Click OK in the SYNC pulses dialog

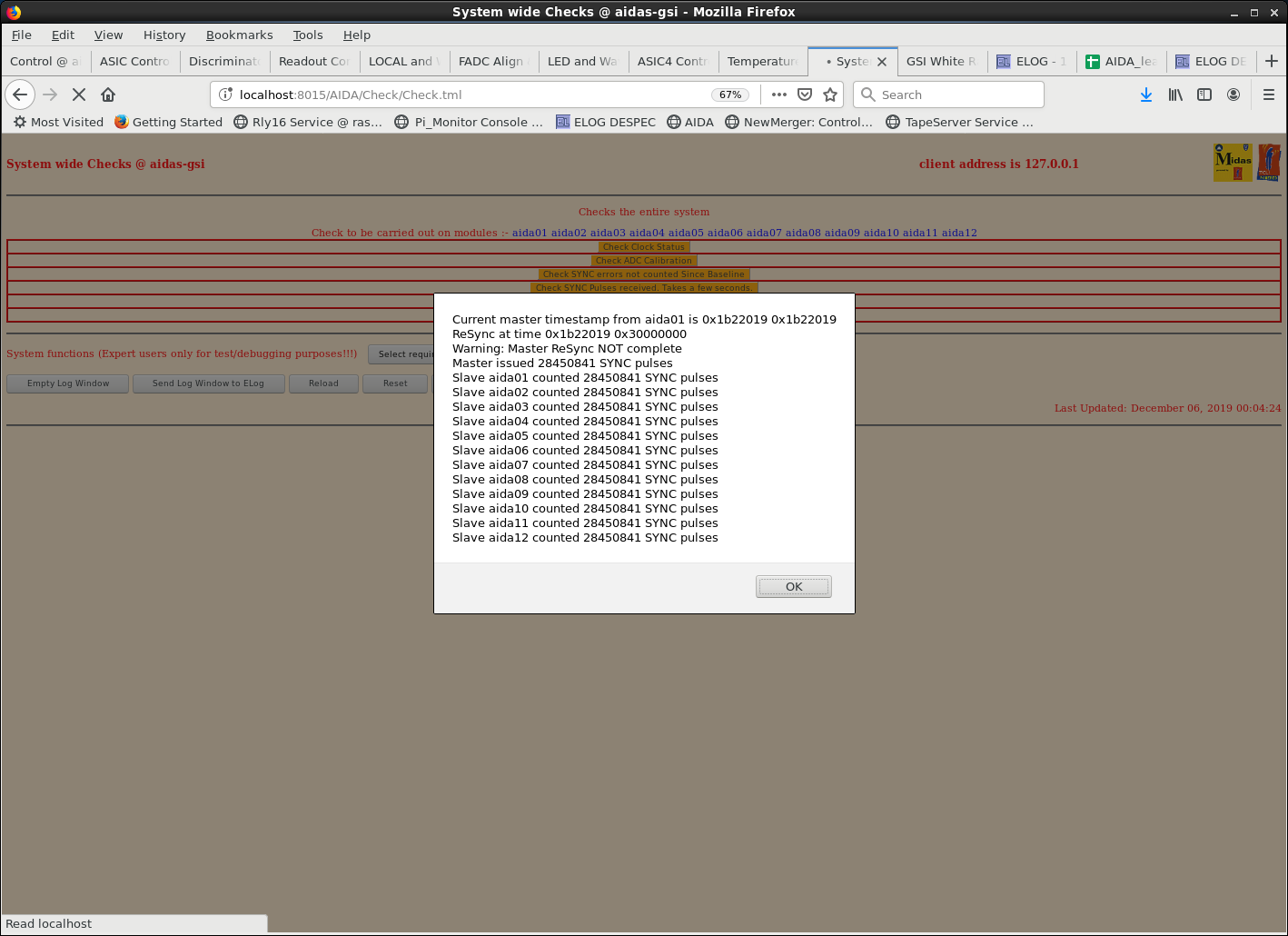point(793,587)
